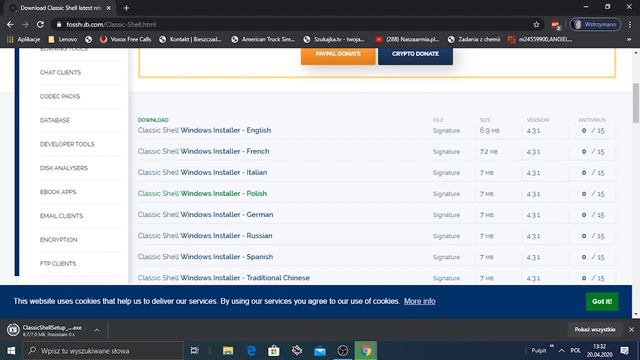The width and height of the screenshot is (640, 360).
Task: Select the CODEC PACKS category
Action: click(60, 96)
